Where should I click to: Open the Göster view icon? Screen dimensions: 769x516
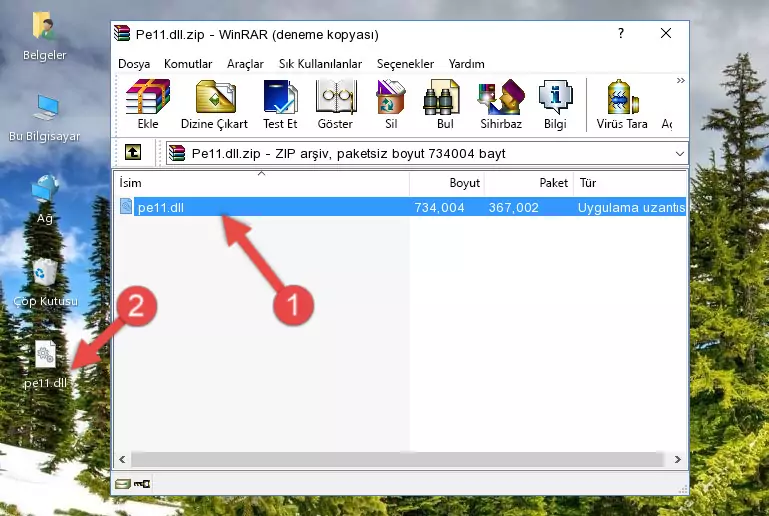point(335,104)
